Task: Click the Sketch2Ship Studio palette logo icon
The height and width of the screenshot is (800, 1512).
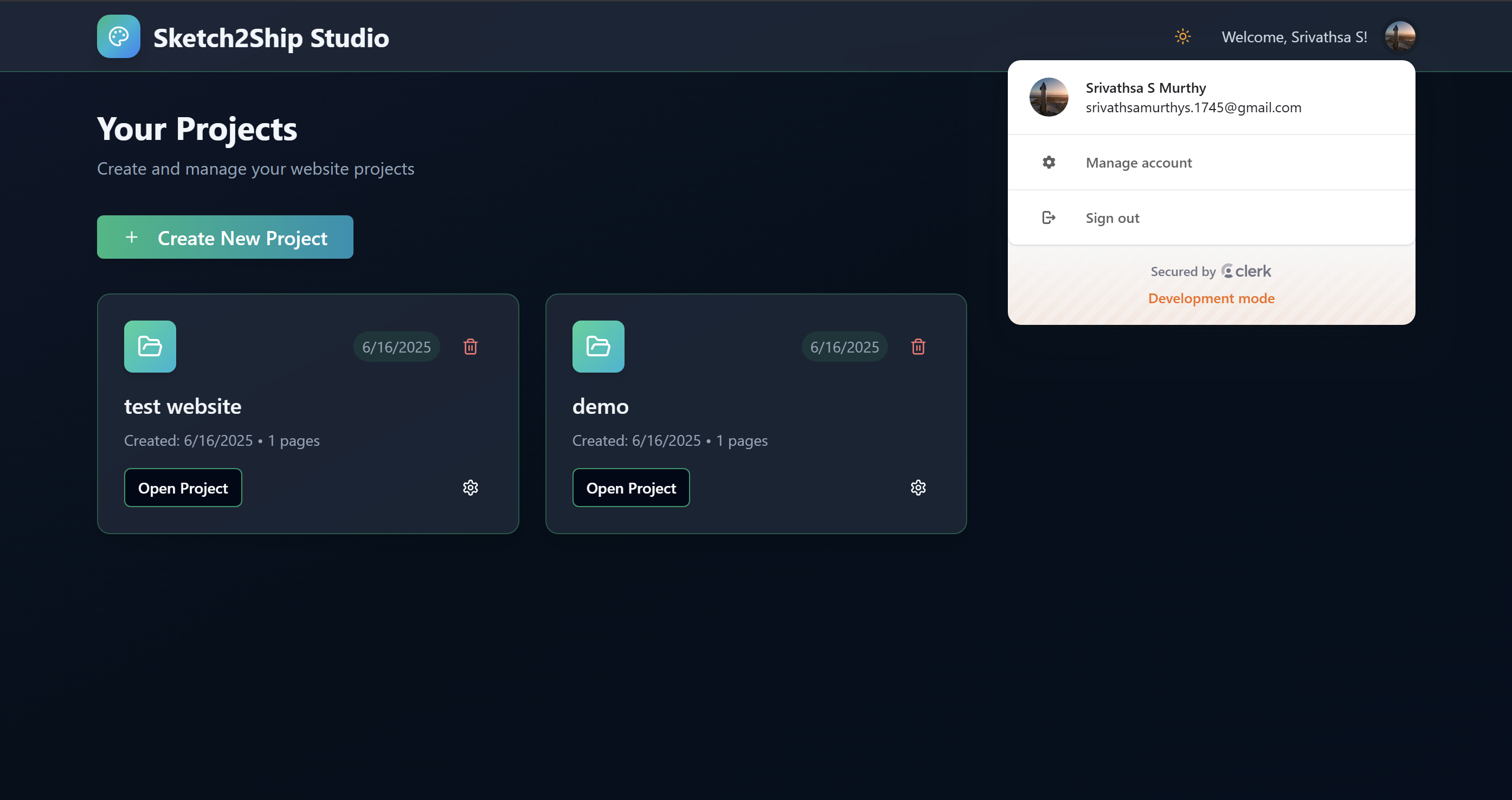Action: [118, 36]
